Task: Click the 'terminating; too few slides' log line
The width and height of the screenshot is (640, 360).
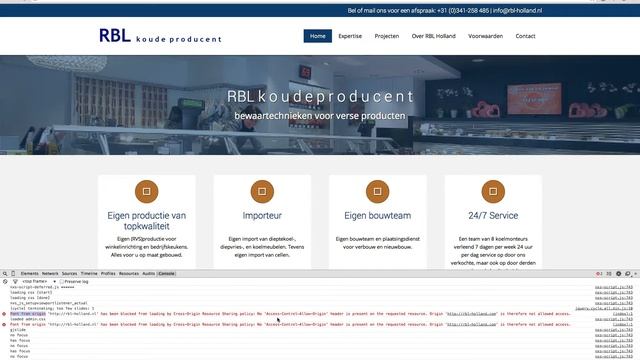Action: tap(52, 309)
